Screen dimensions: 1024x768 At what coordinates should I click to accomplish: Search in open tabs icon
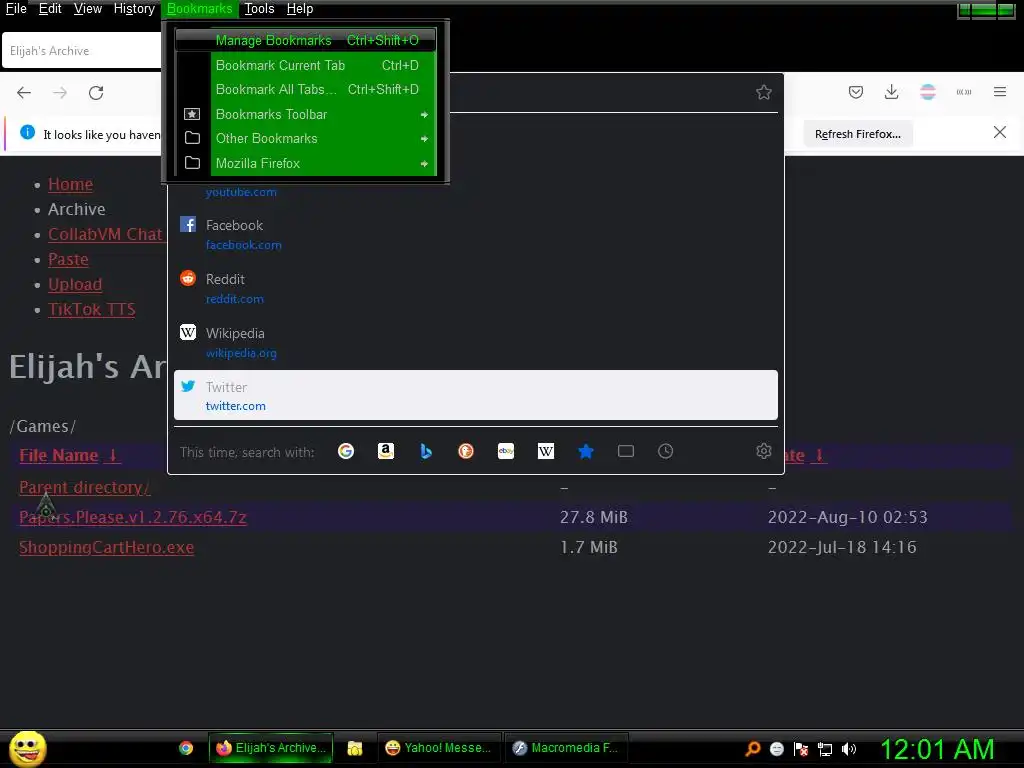pos(626,451)
